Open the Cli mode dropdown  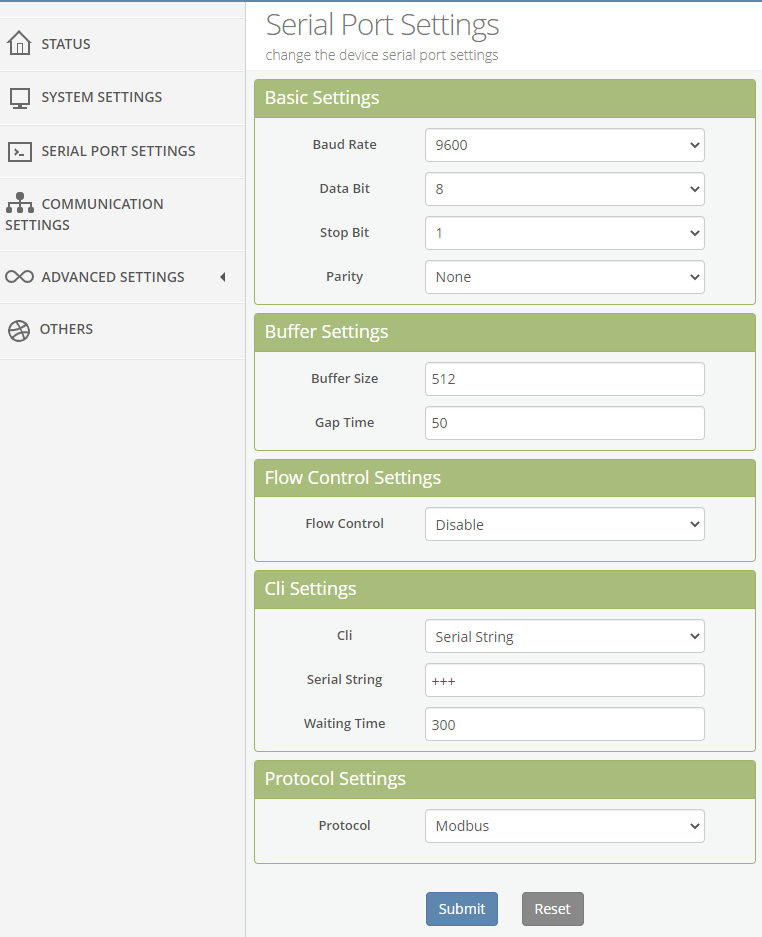pos(565,636)
